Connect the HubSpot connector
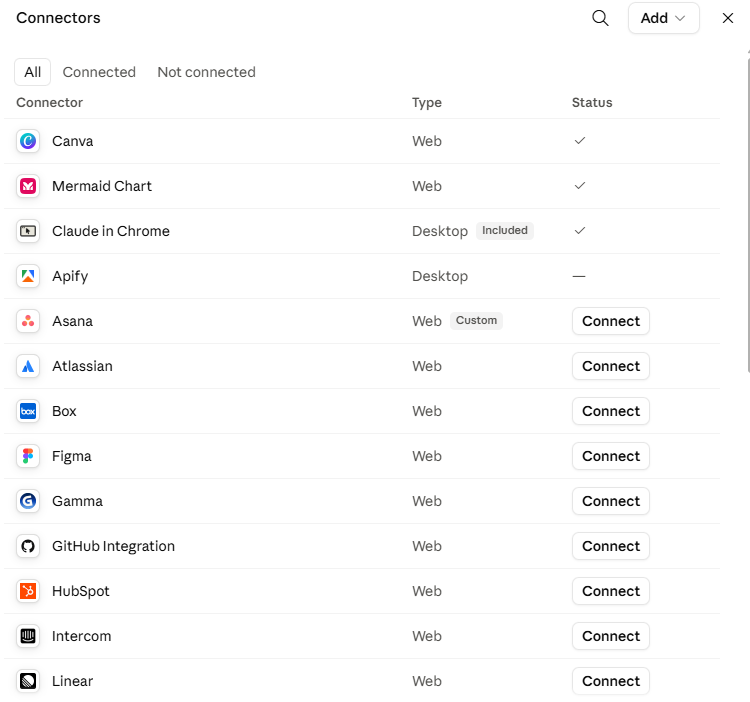This screenshot has height=702, width=750. [x=611, y=591]
